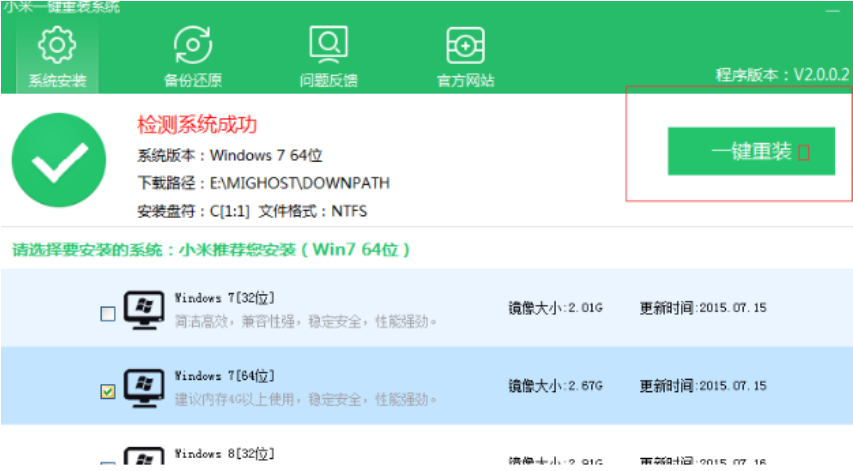Click 镜像大小:2.67G in the 64位 row
Viewport: 853px width, 471px height.
click(555, 386)
